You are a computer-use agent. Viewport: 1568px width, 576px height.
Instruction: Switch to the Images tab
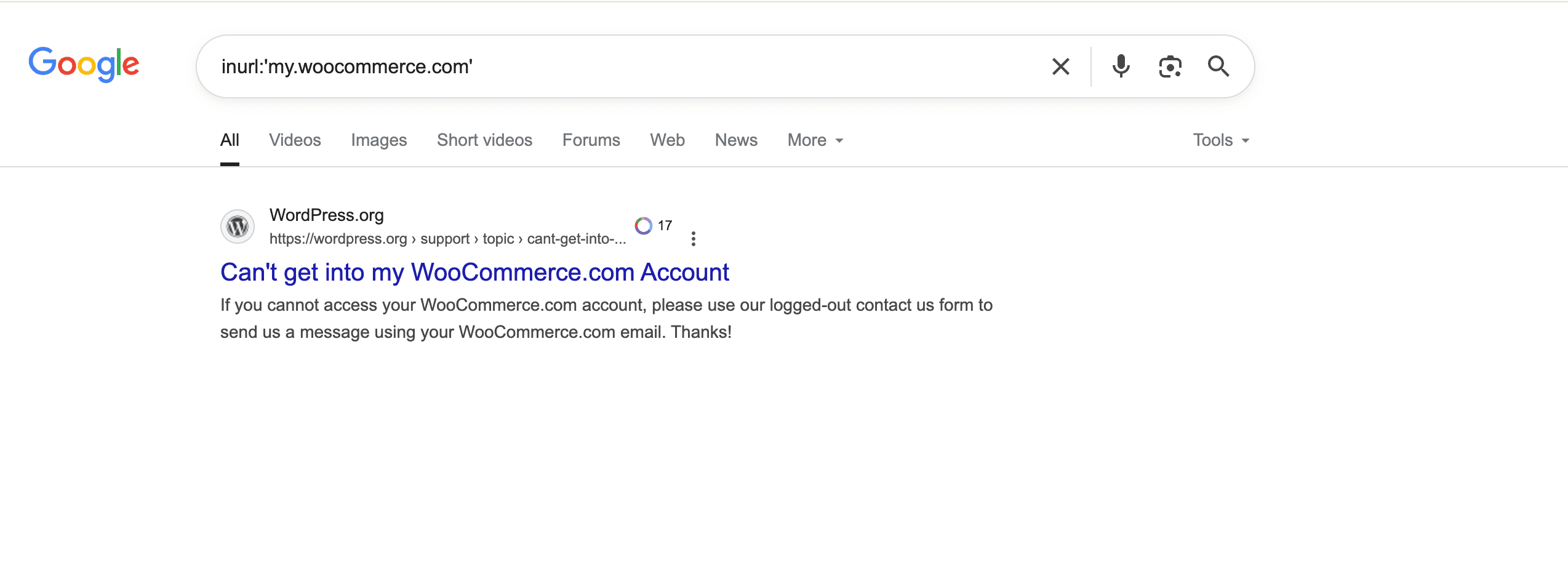coord(378,140)
